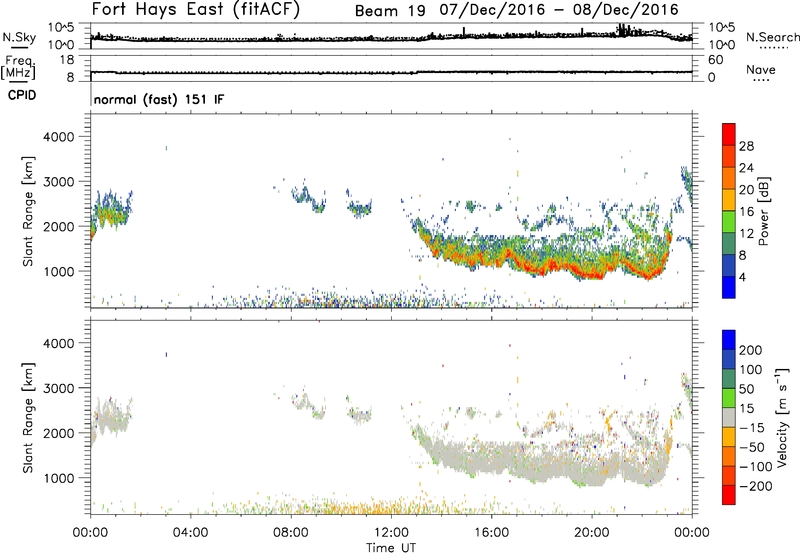Click the "20:00" time tick label
Image resolution: width=800 pixels, height=554 pixels.
(x=591, y=533)
